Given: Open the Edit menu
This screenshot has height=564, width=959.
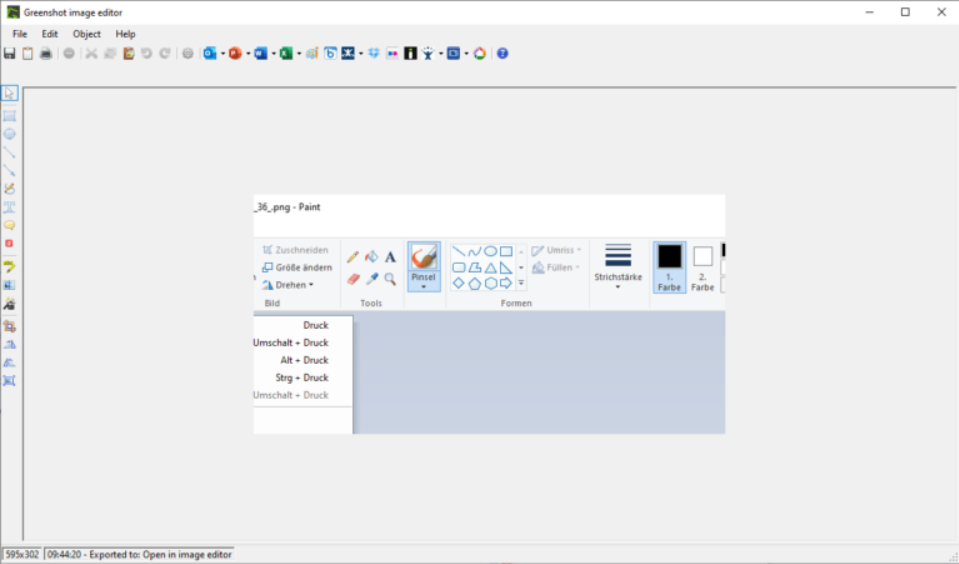Looking at the screenshot, I should coord(50,34).
